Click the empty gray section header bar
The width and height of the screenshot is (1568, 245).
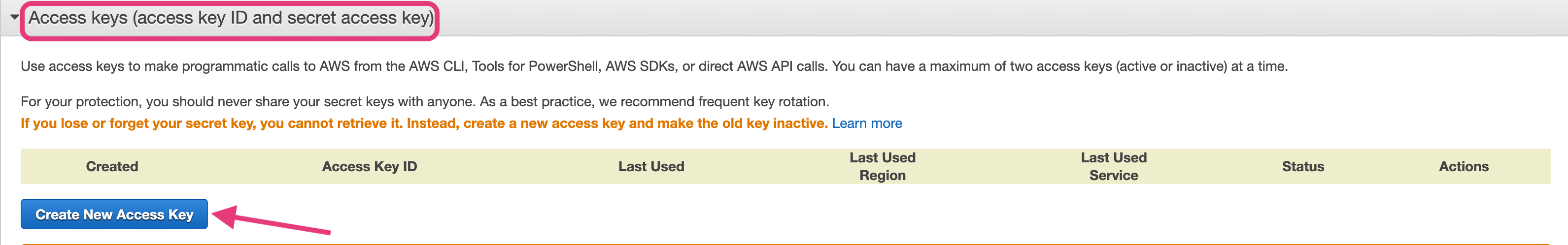974,18
